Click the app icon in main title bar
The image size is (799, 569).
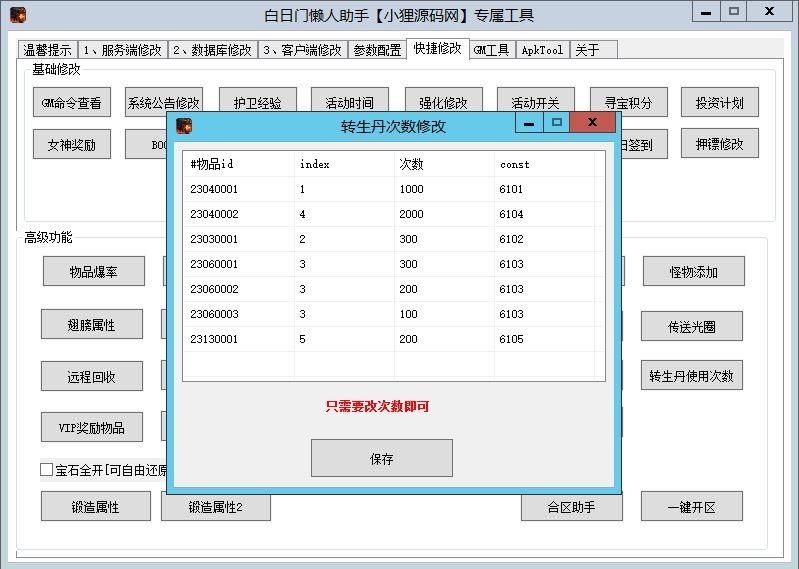click(17, 15)
